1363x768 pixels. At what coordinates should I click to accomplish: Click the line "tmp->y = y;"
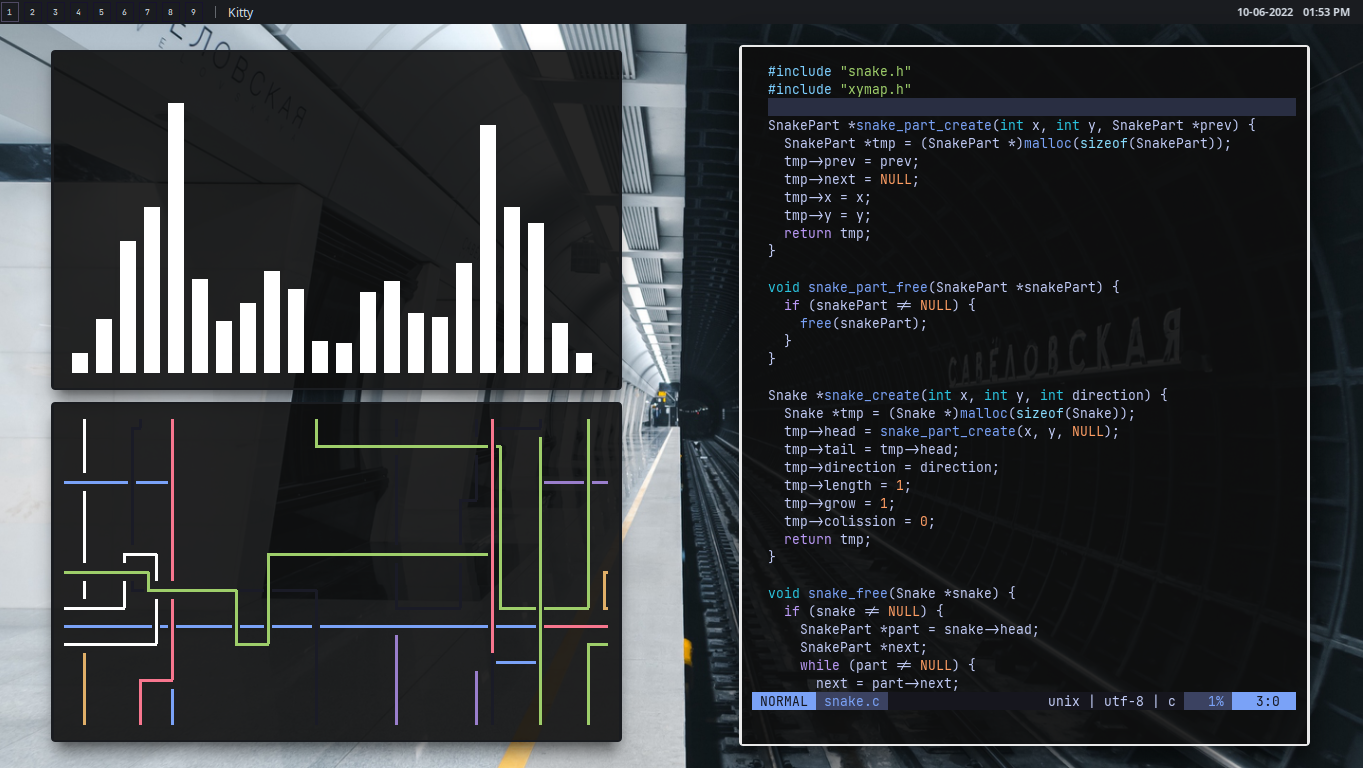pos(828,215)
